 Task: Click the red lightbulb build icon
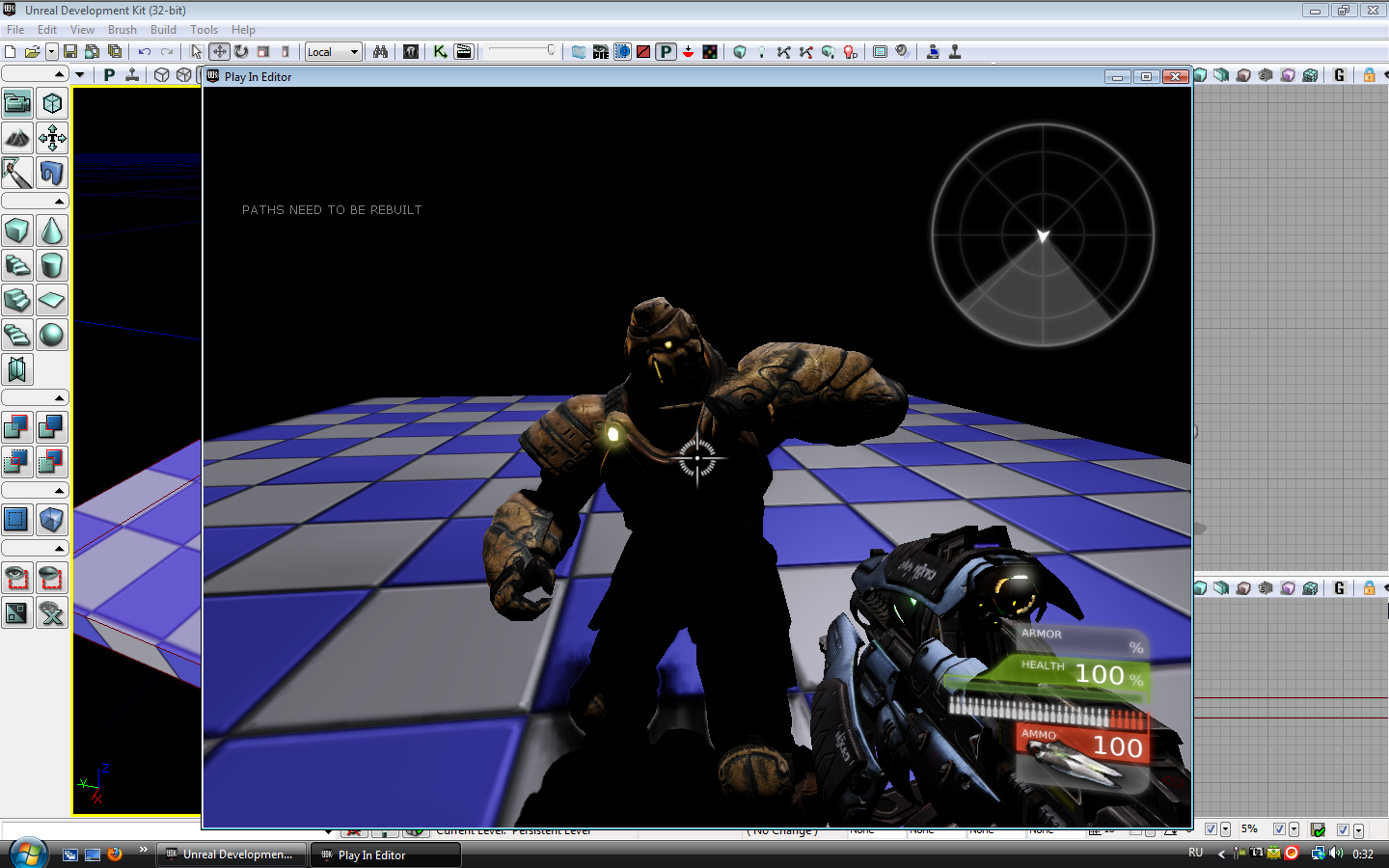coord(851,52)
